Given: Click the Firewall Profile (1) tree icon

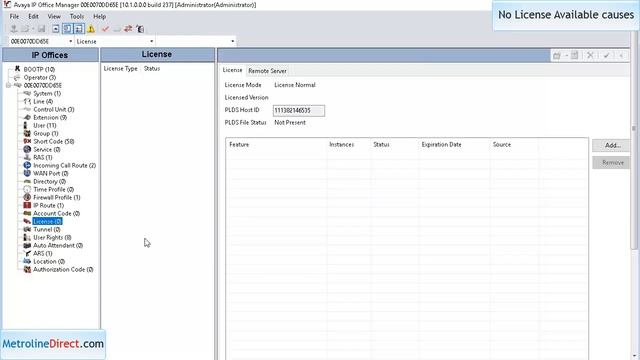Looking at the screenshot, I should click(x=27, y=197).
